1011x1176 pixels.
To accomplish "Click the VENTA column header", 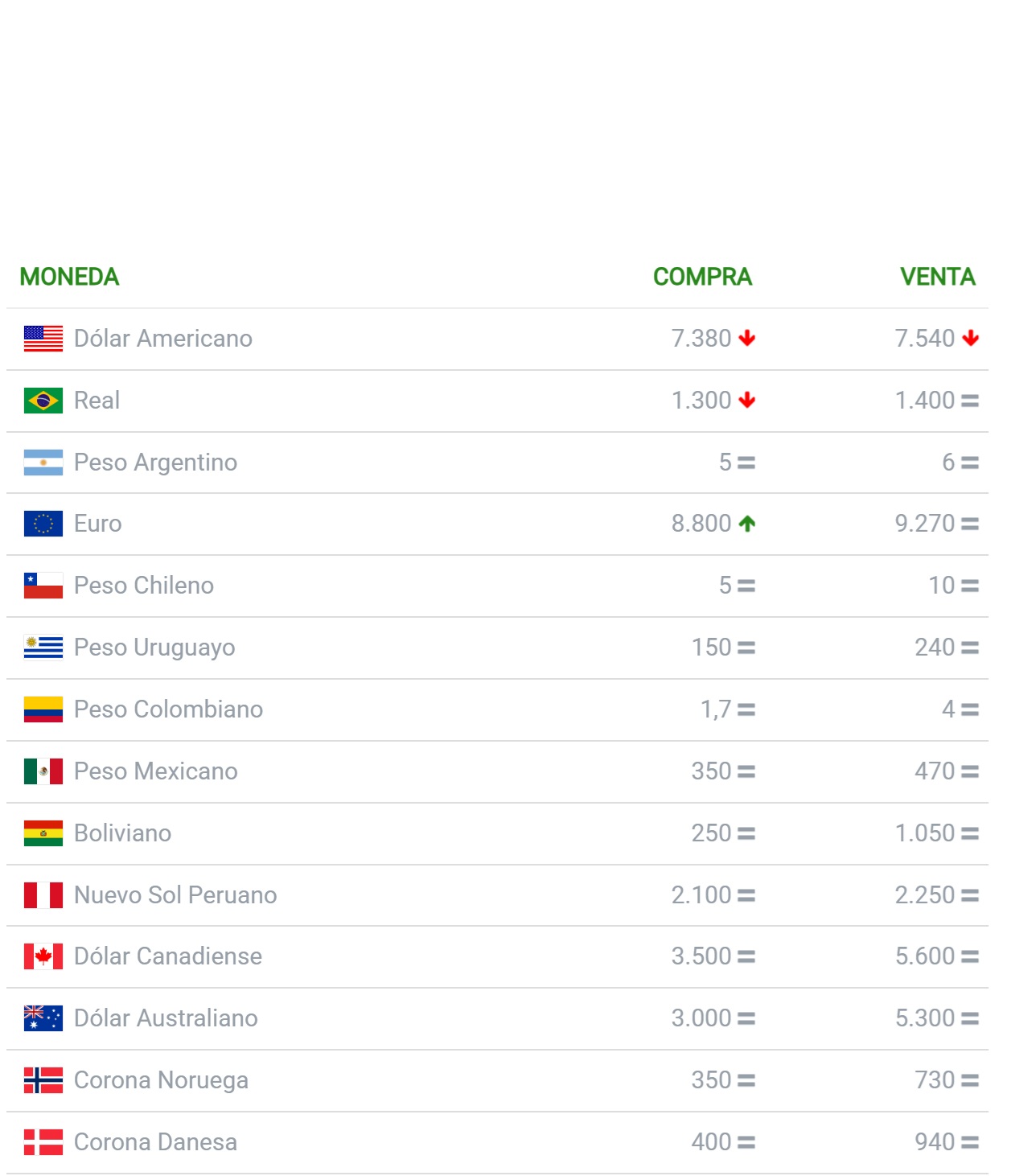I will click(937, 277).
